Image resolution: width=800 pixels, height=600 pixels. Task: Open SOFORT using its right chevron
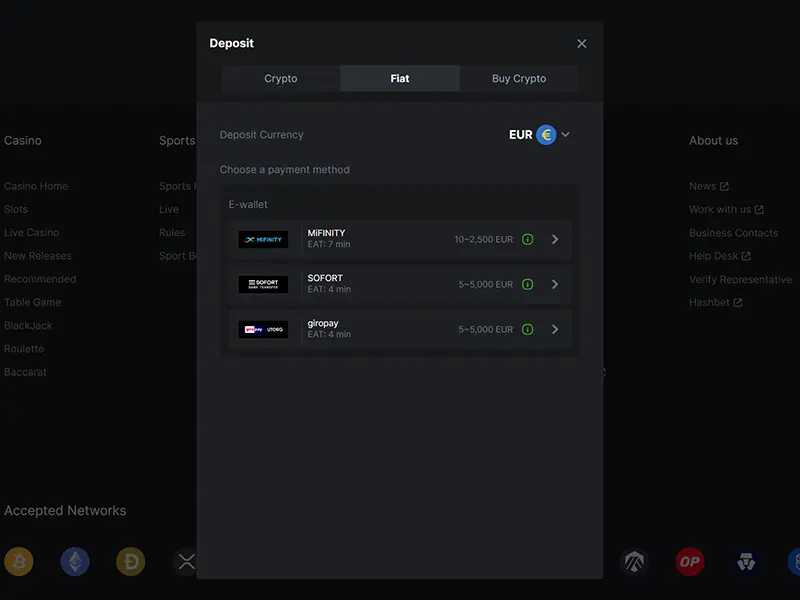(x=555, y=284)
